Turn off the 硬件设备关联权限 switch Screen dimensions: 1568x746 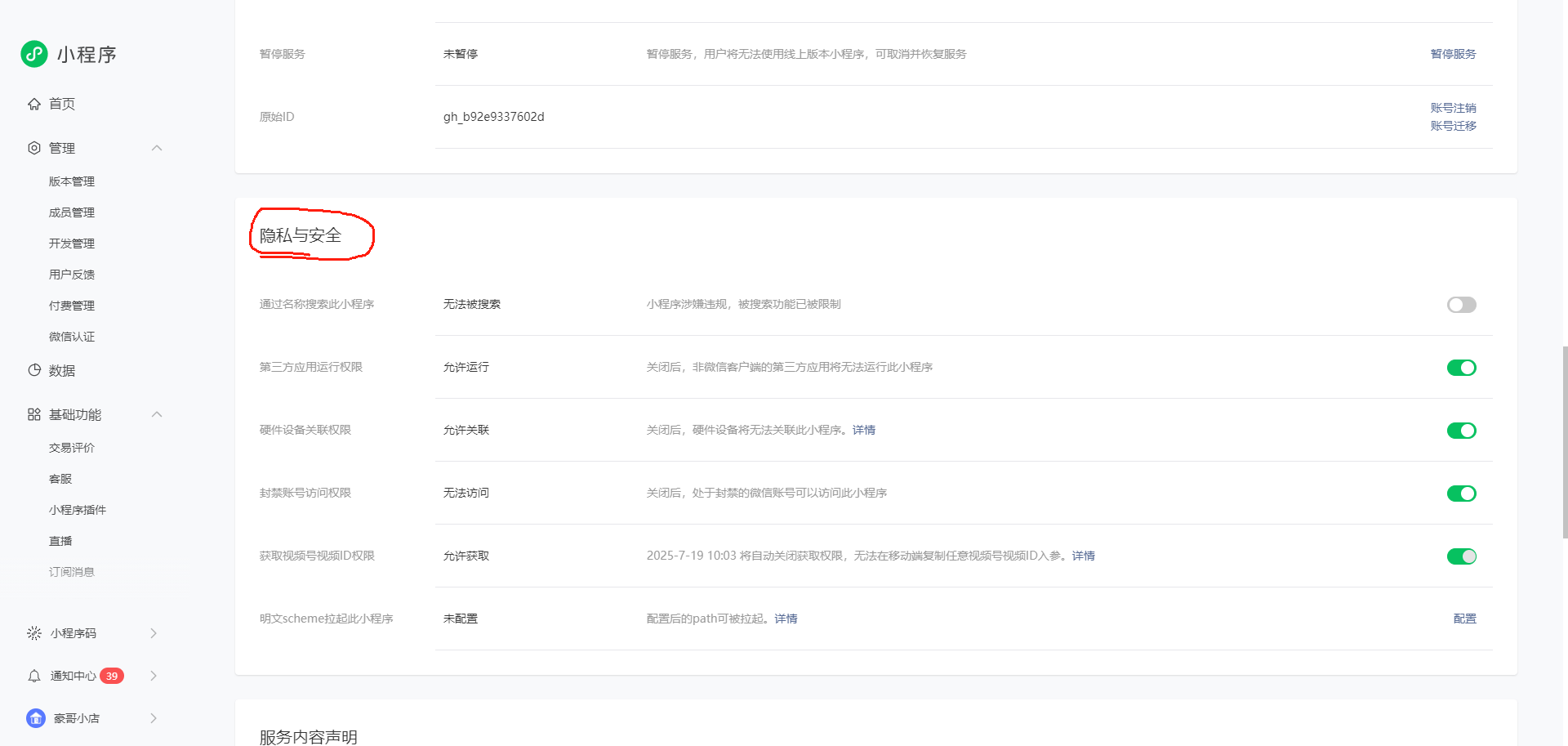(x=1461, y=431)
